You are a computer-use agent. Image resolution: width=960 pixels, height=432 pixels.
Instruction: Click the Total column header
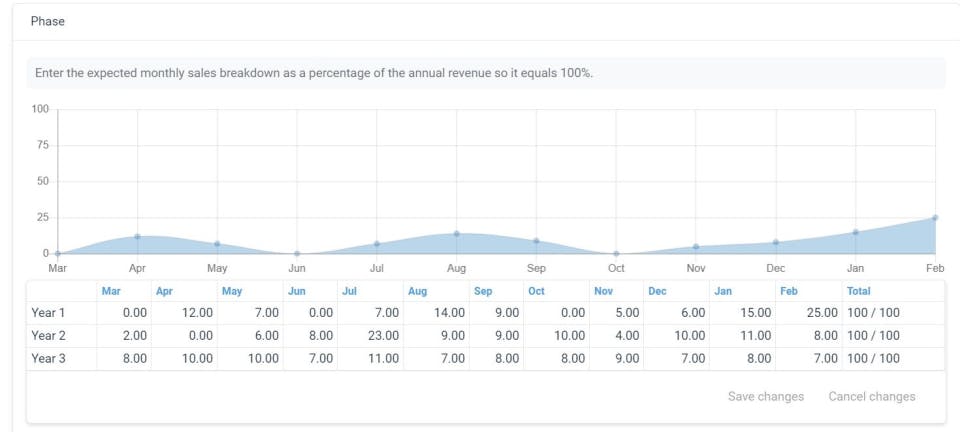pos(858,291)
